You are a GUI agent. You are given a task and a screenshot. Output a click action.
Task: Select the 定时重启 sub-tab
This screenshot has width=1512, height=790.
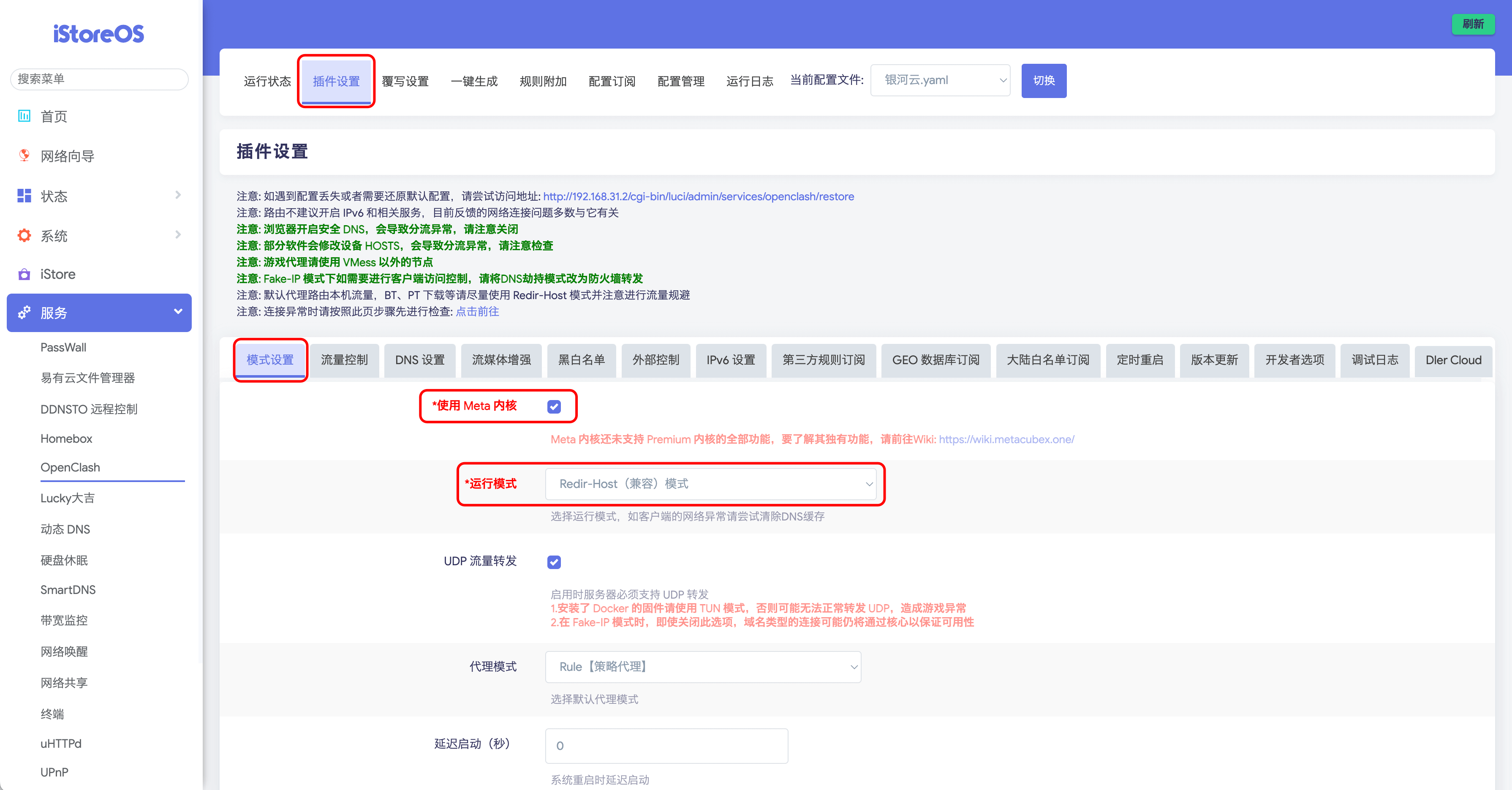pos(1140,360)
